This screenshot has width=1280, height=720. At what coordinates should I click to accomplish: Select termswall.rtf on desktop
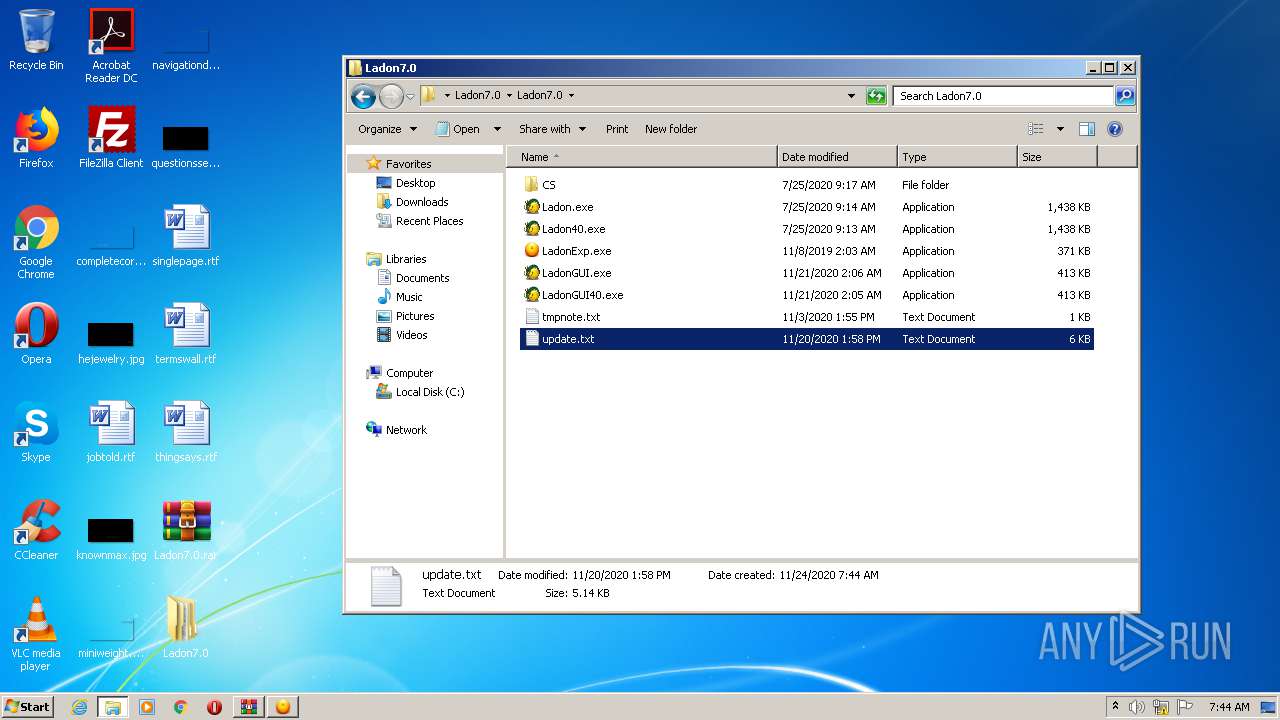point(186,334)
